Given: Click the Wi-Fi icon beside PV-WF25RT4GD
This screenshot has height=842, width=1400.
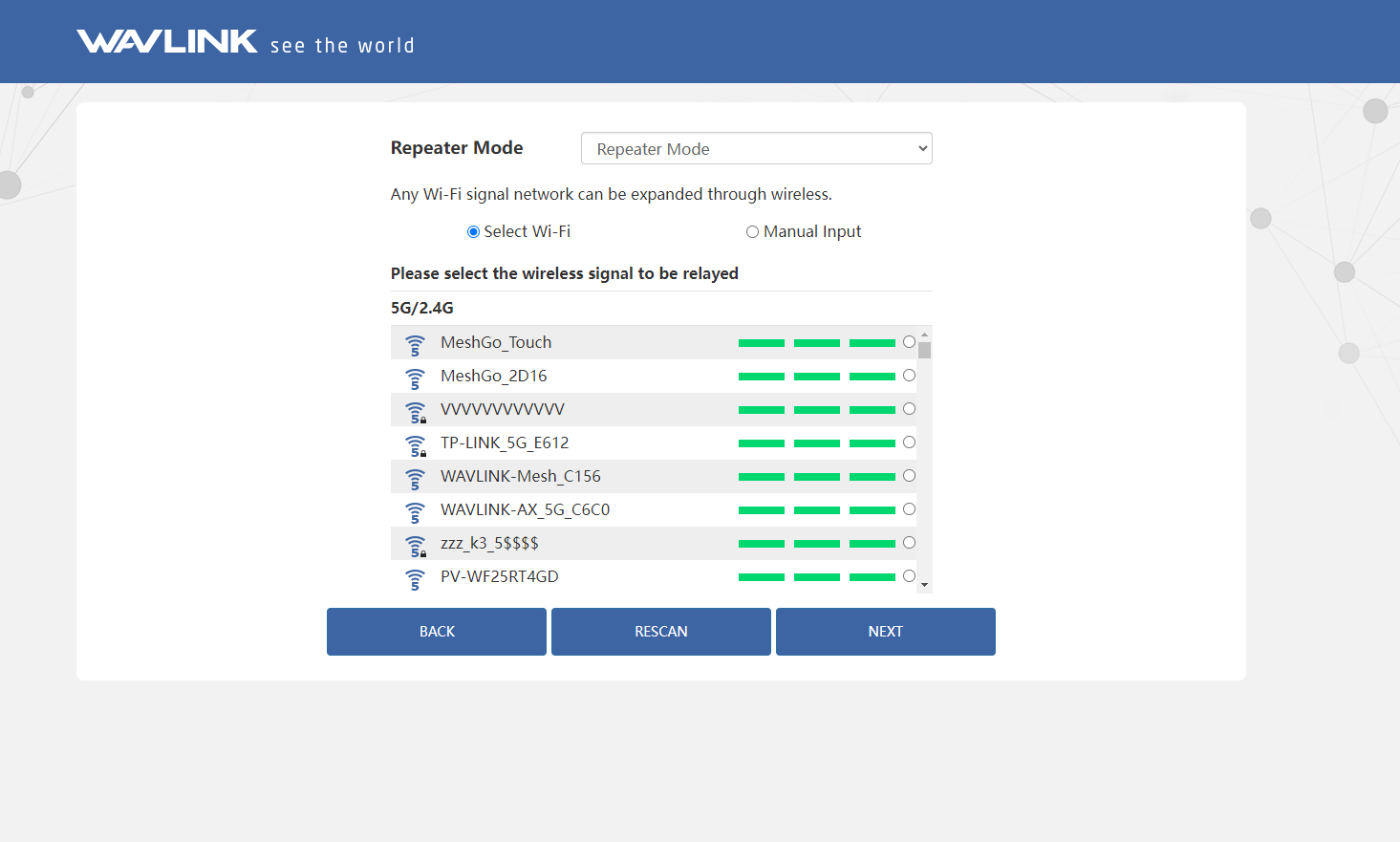Looking at the screenshot, I should tap(415, 579).
